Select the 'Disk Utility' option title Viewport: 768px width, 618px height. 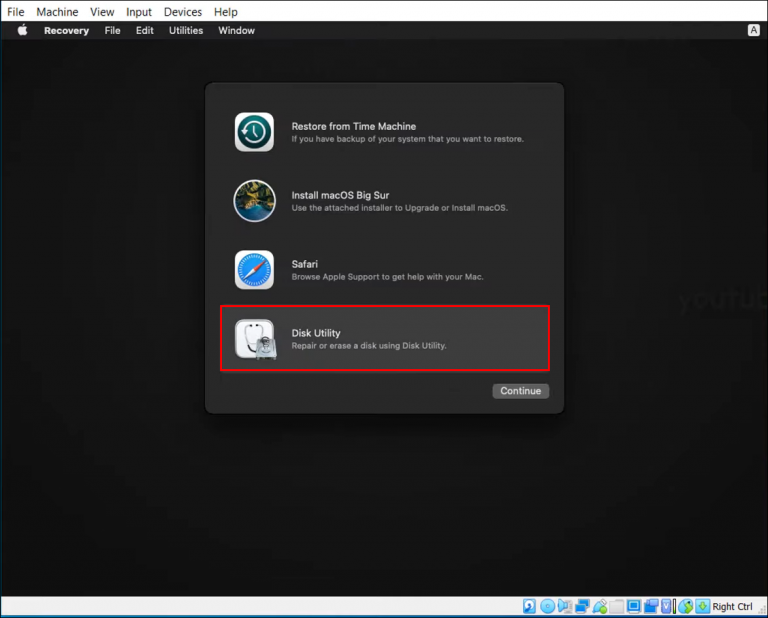[316, 333]
